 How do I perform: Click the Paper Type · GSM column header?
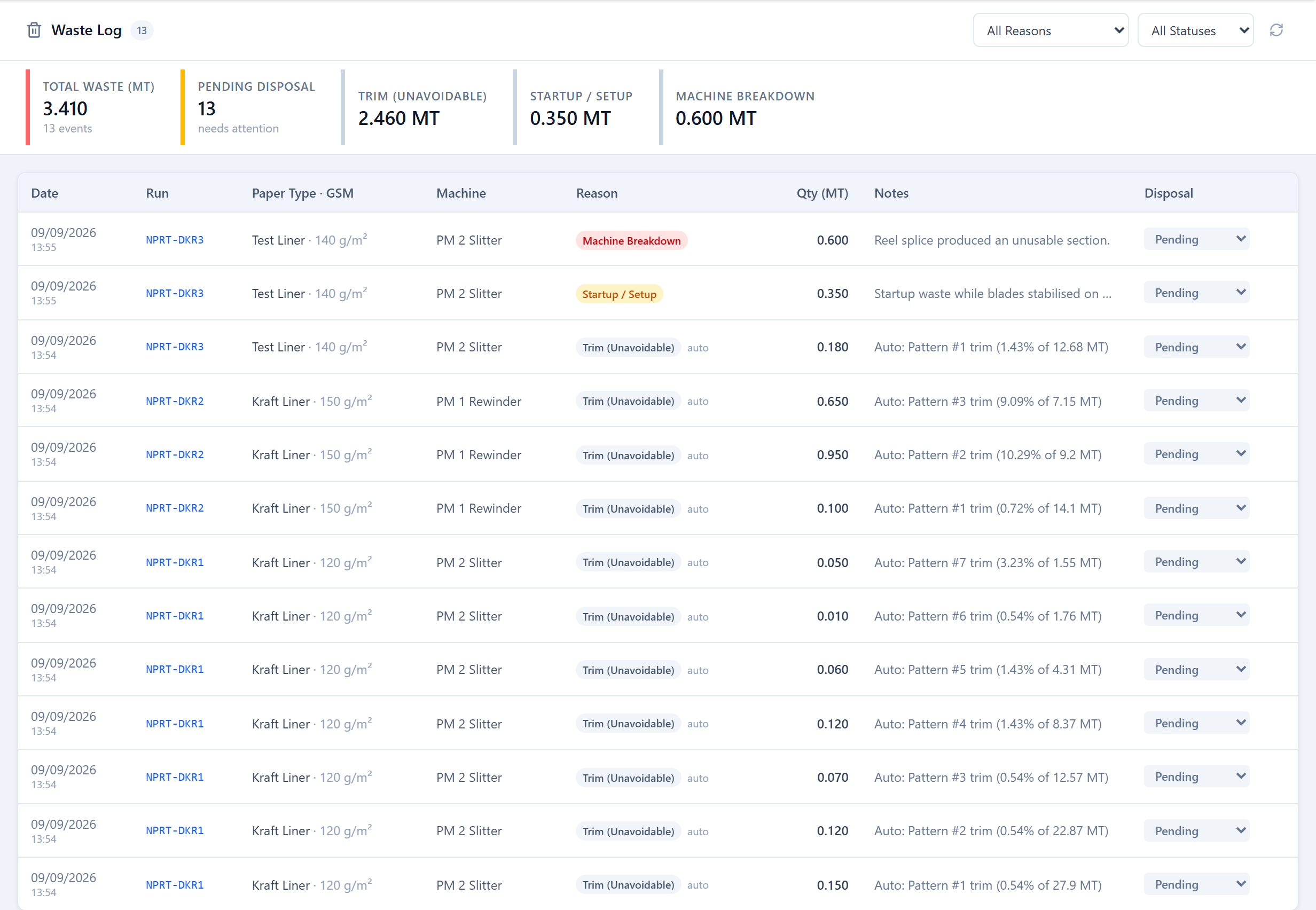(x=303, y=193)
